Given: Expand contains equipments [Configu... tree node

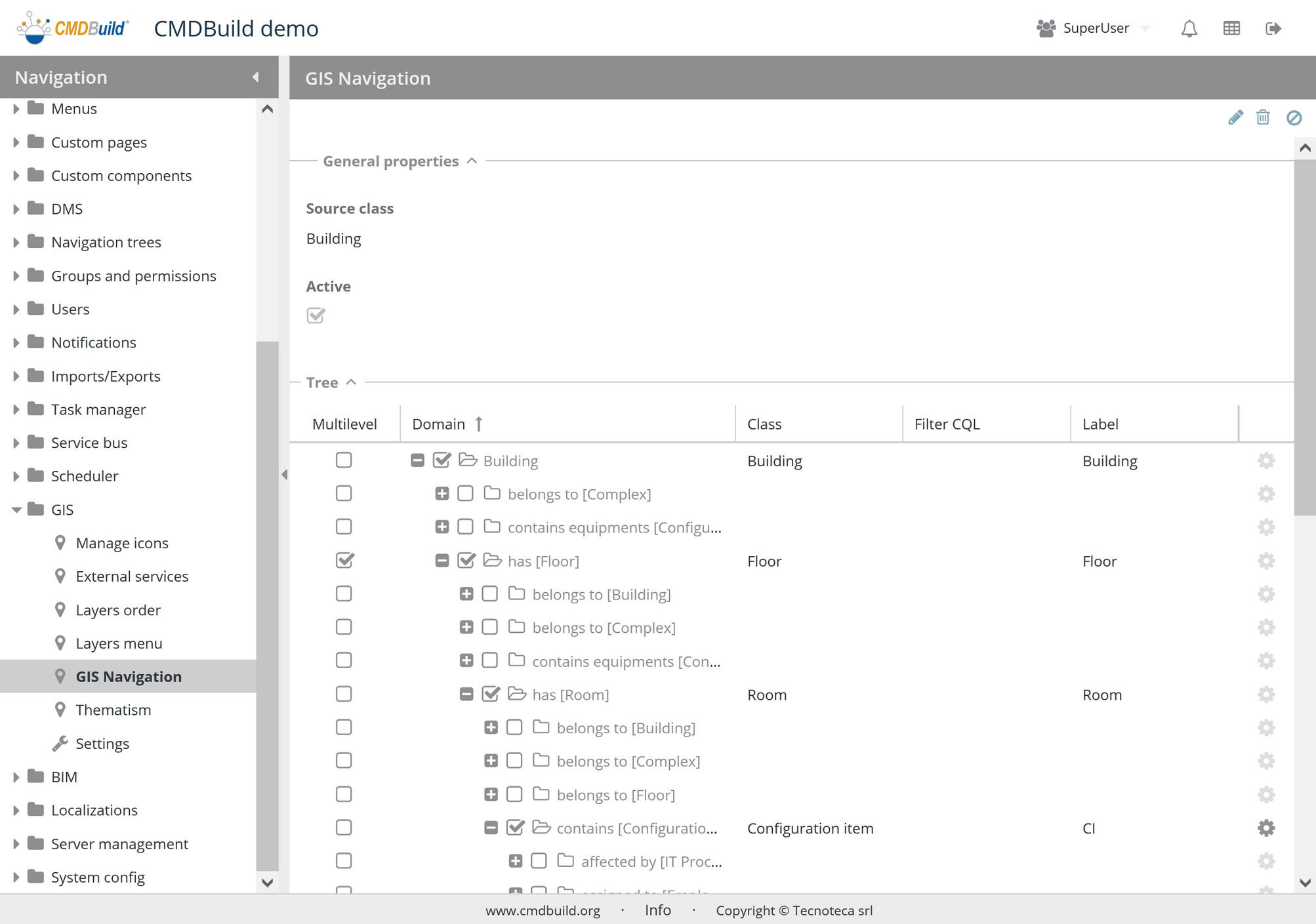Looking at the screenshot, I should click(442, 527).
